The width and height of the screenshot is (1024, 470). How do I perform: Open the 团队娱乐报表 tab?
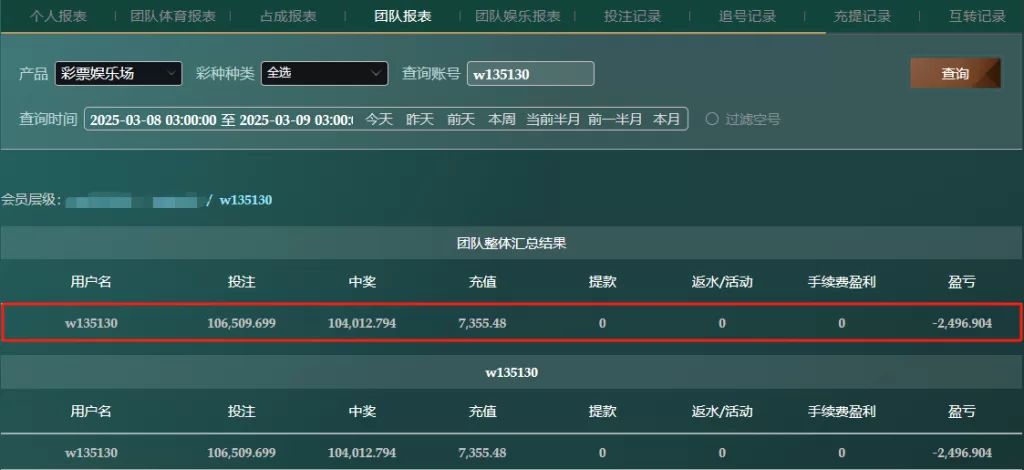(x=518, y=16)
